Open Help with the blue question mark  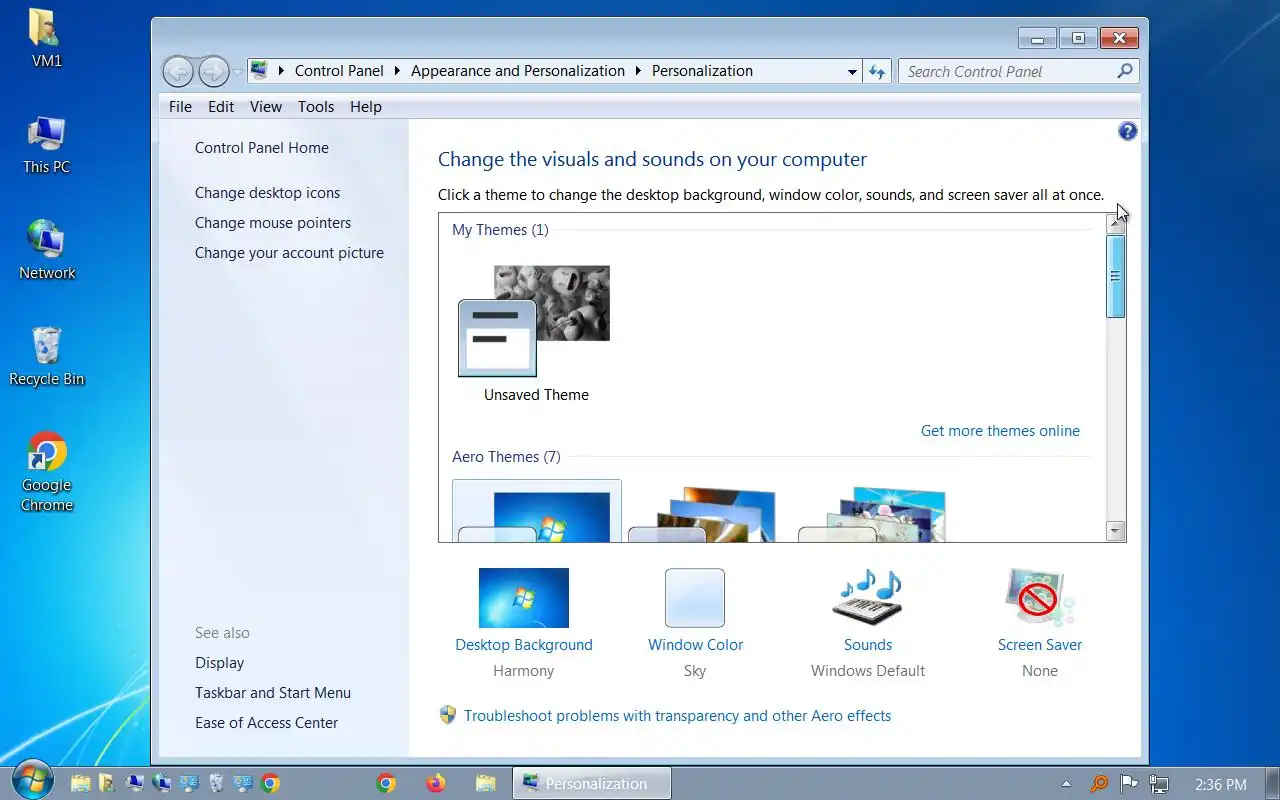(x=1127, y=131)
